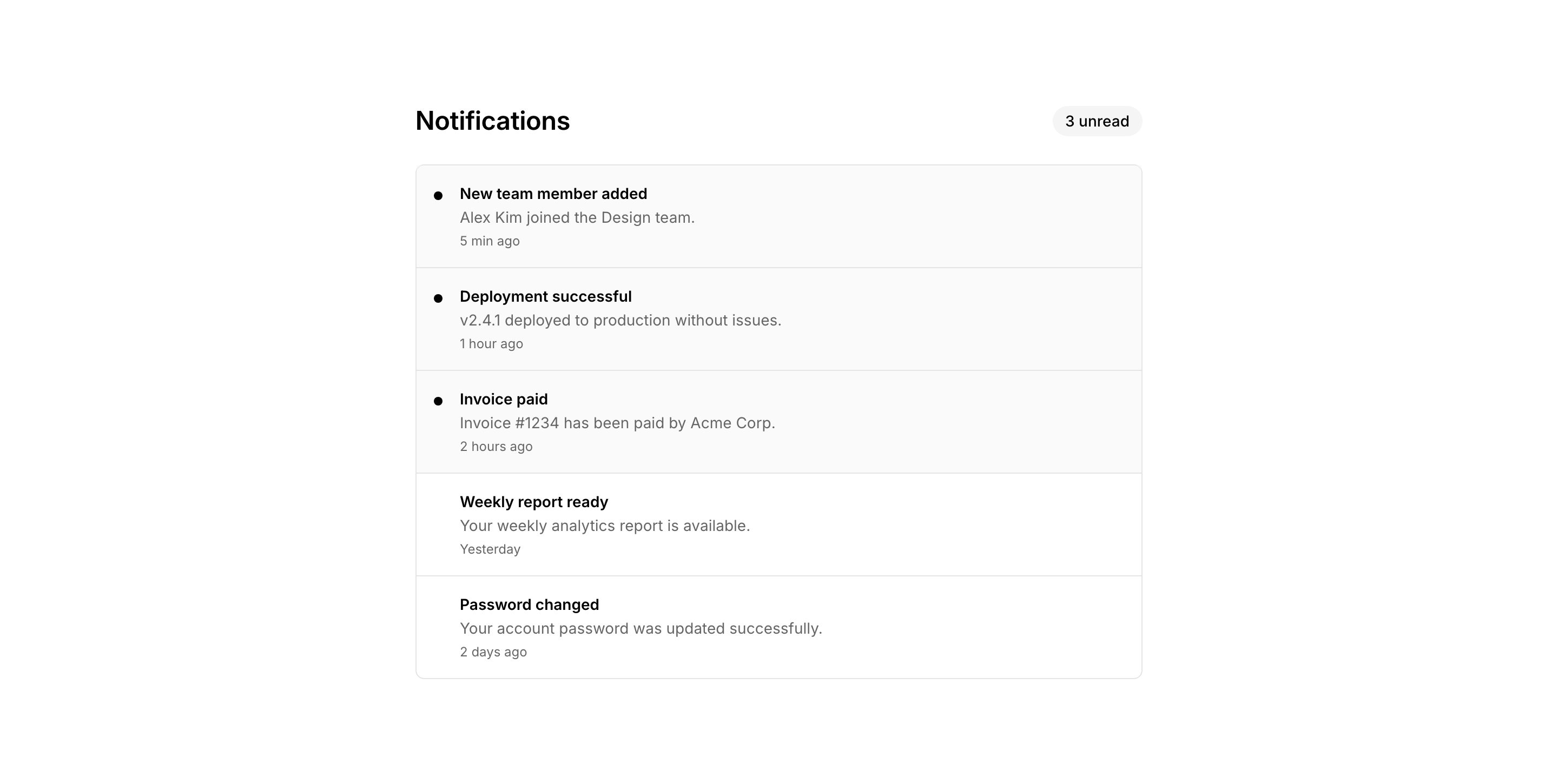
Task: Click the account password updated successfully message
Action: tap(641, 629)
